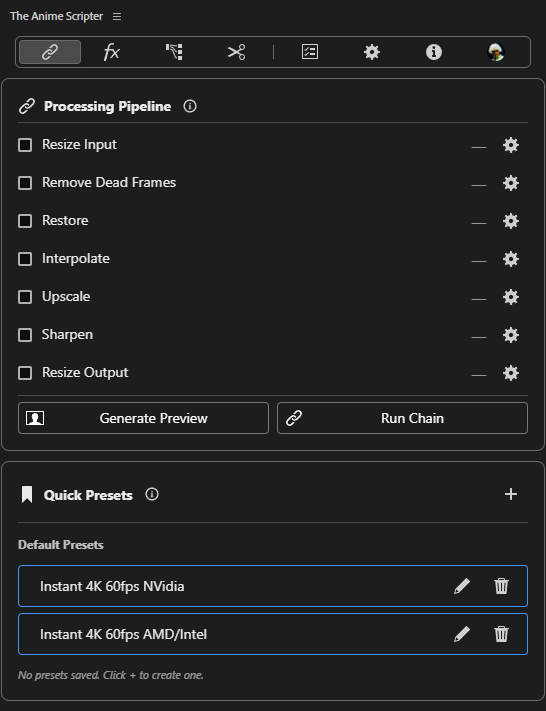
Task: Click the 'No presets saved' hint text
Action: 111,675
